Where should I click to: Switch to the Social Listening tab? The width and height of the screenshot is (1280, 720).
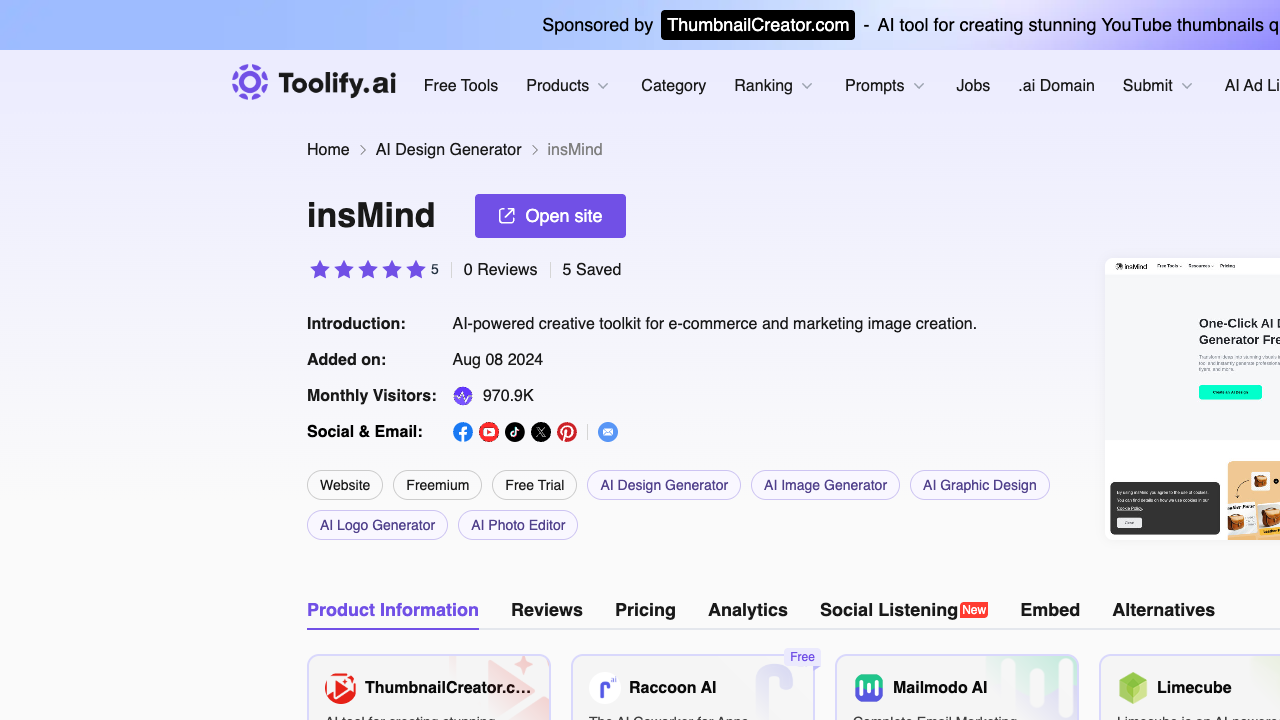click(904, 610)
